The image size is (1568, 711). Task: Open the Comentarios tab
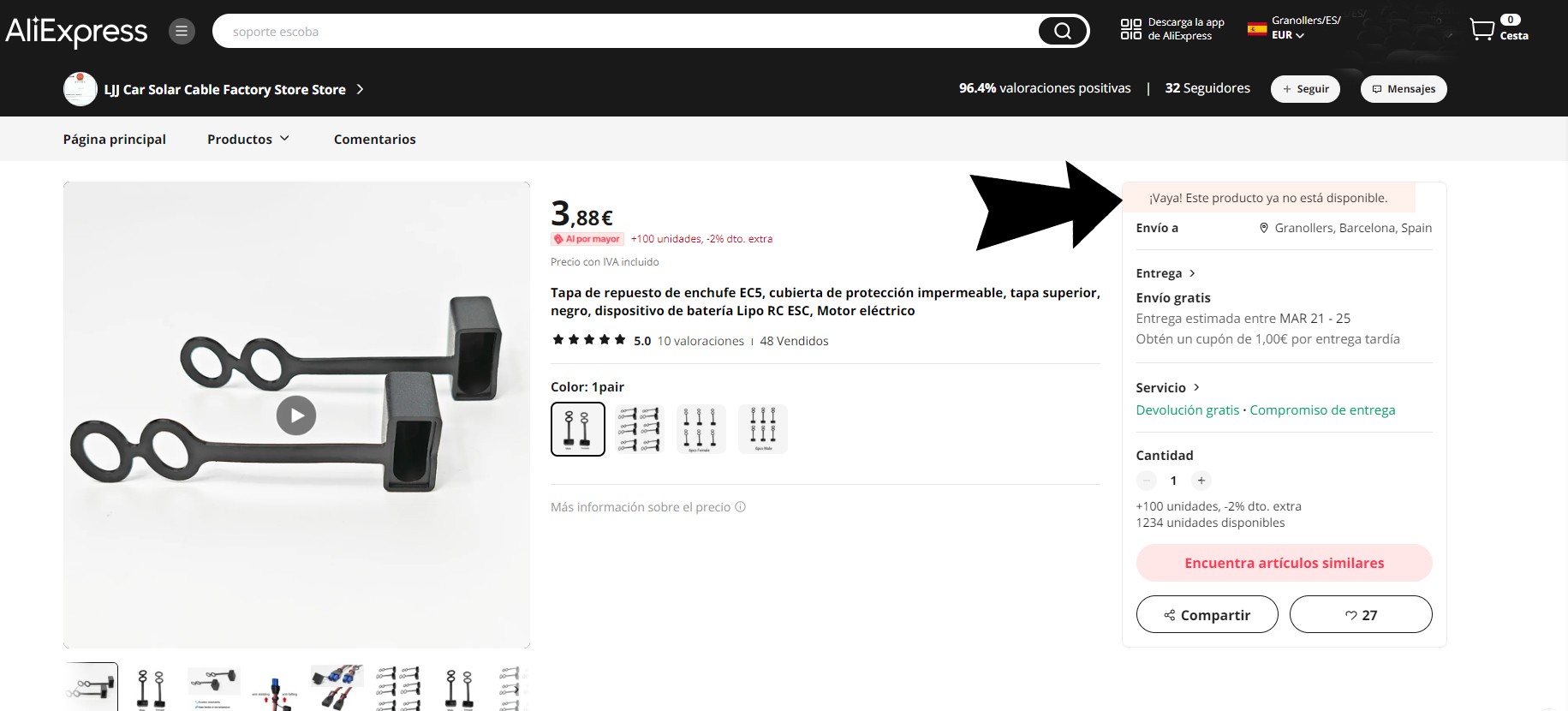(x=375, y=139)
